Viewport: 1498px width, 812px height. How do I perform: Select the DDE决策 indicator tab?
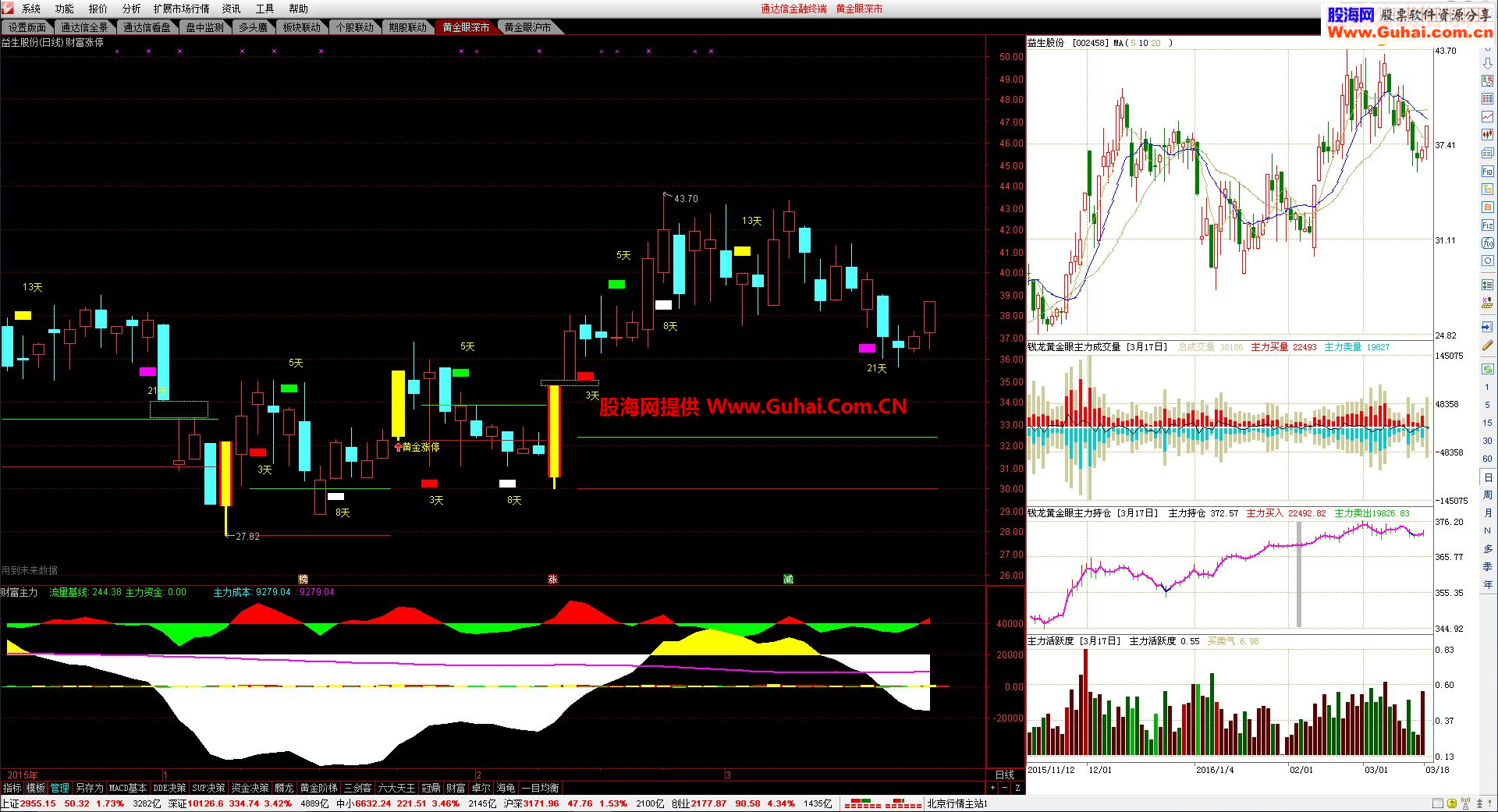[x=170, y=789]
